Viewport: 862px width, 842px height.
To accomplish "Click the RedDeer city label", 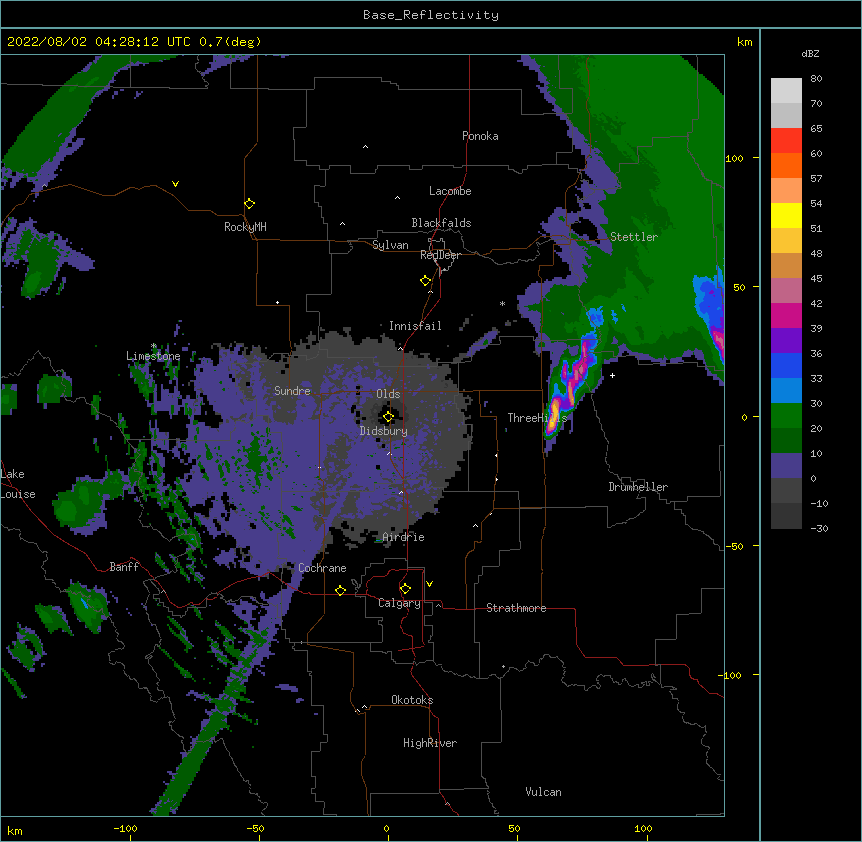I will click(x=440, y=255).
